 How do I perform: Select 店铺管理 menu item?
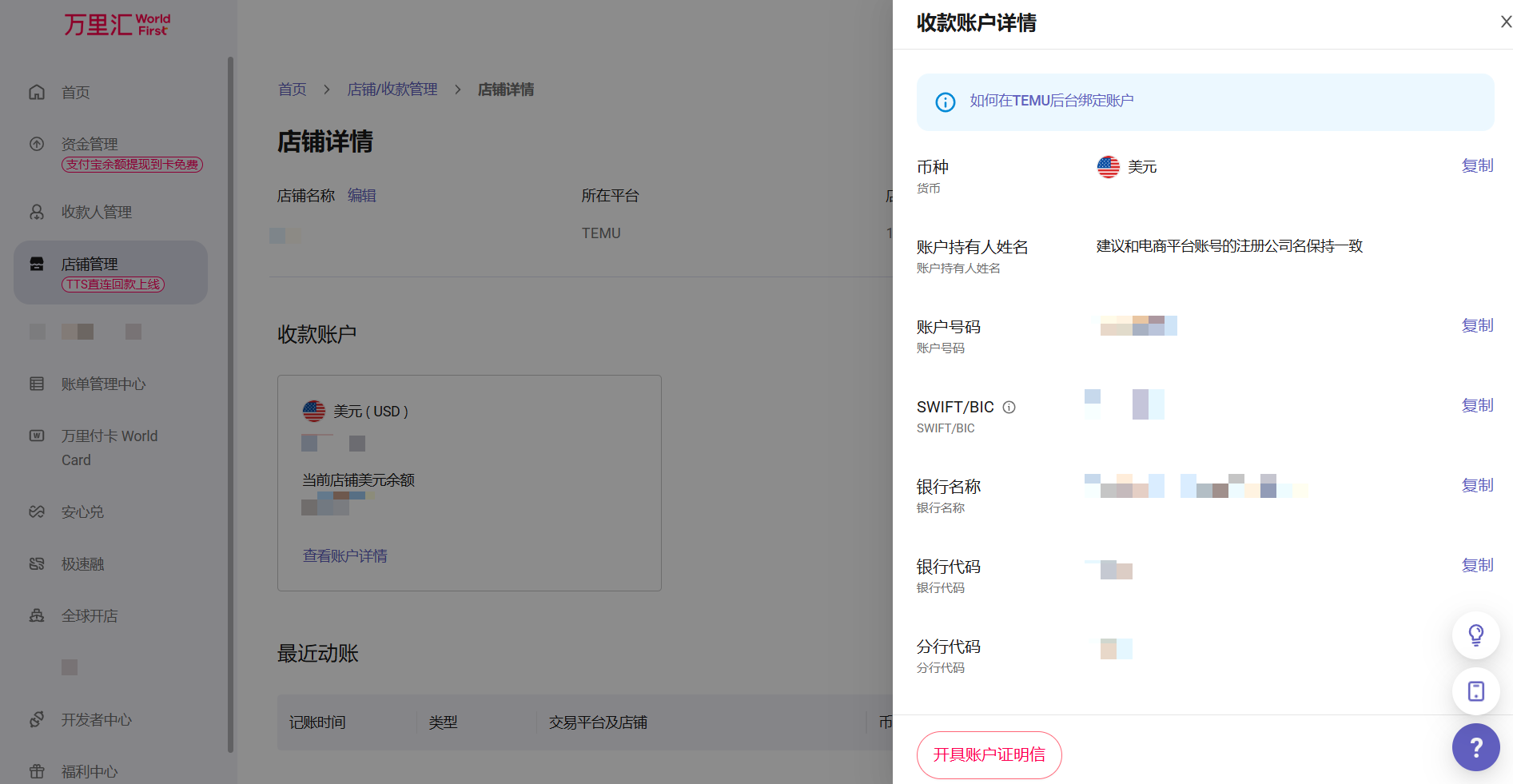110,272
